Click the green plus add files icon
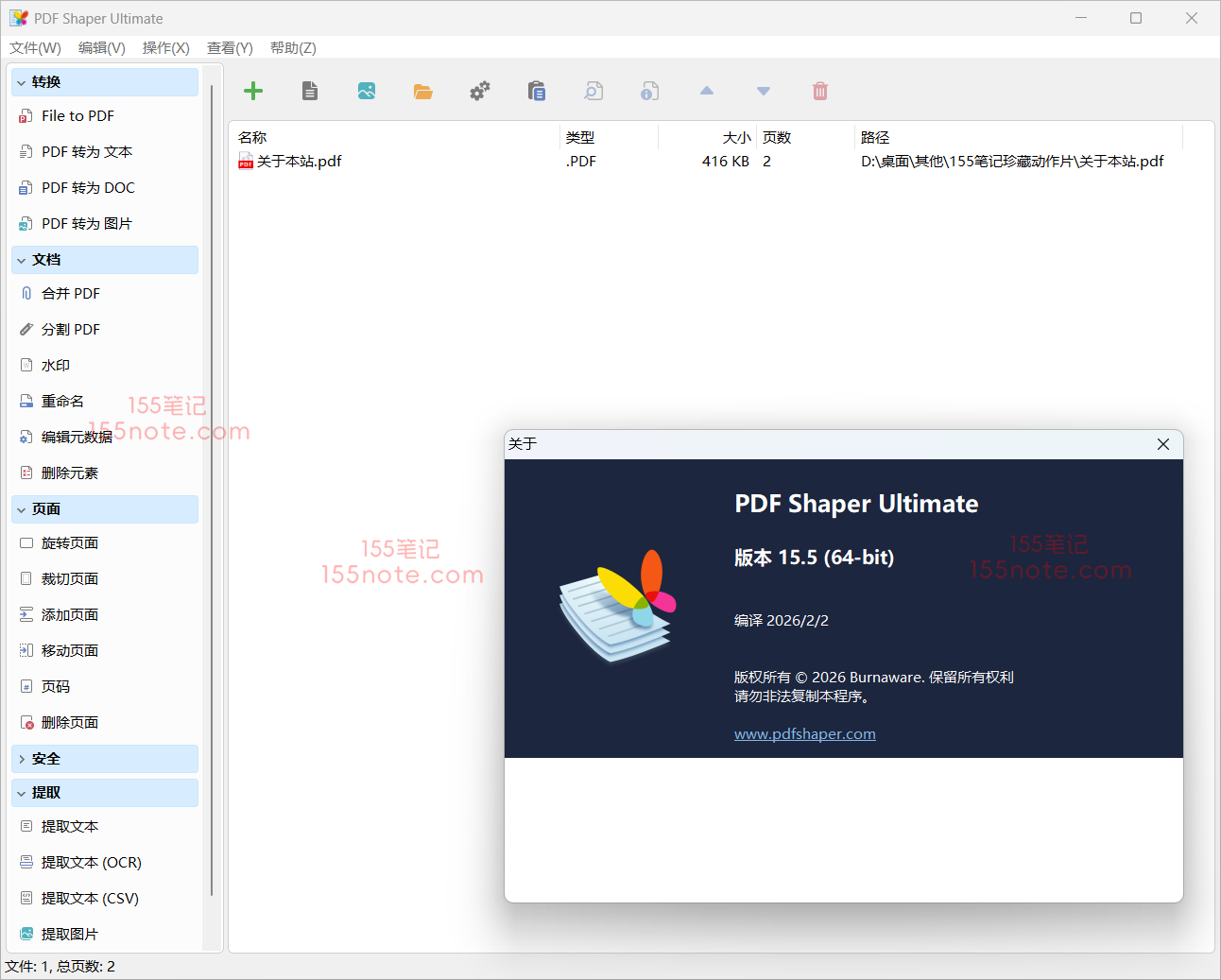 (253, 91)
